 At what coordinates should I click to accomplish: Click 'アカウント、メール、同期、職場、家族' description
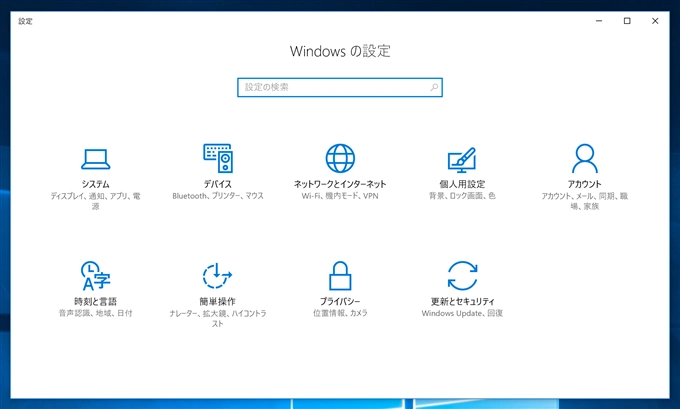click(585, 201)
